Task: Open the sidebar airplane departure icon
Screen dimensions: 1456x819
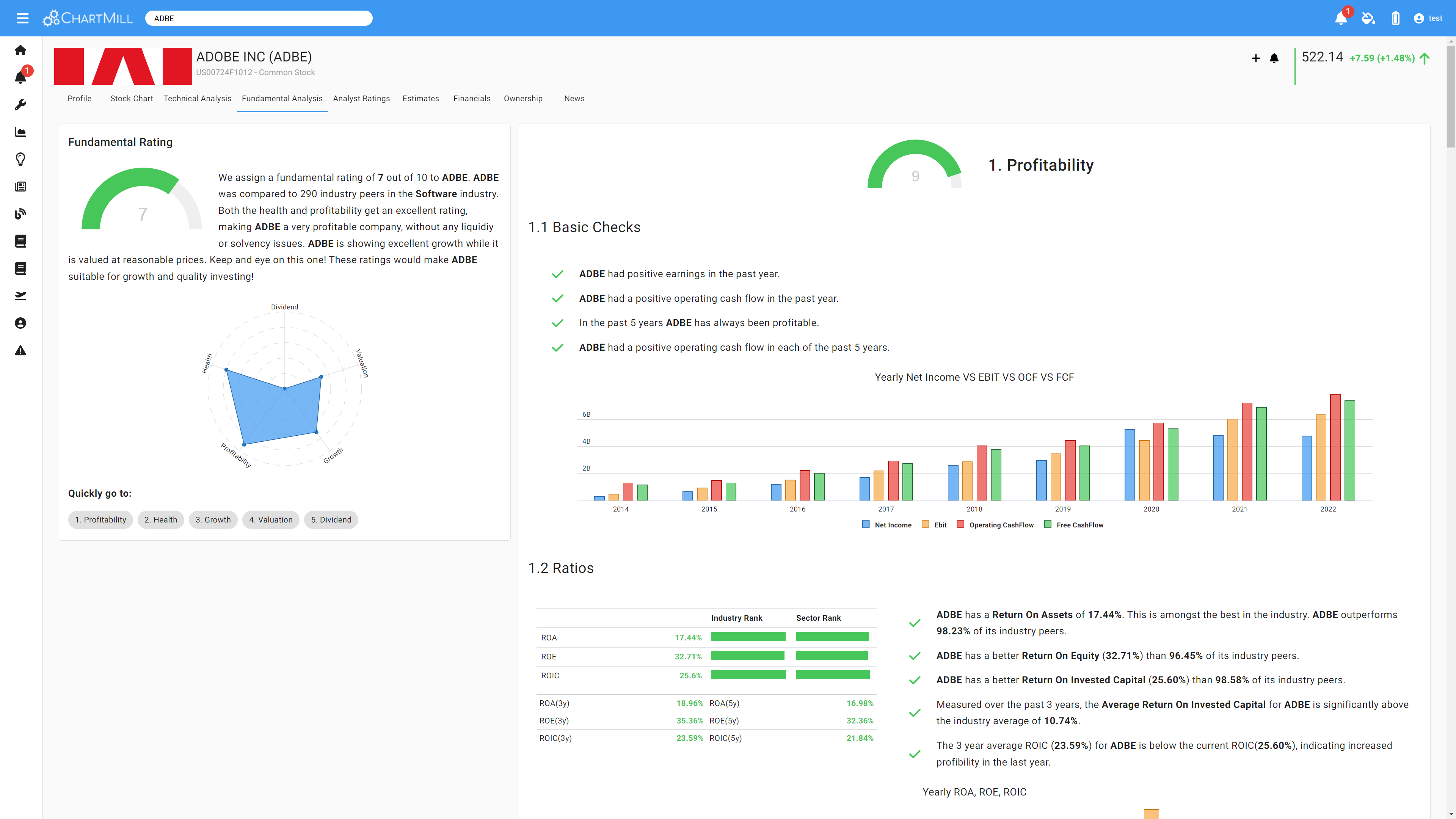Action: click(20, 296)
